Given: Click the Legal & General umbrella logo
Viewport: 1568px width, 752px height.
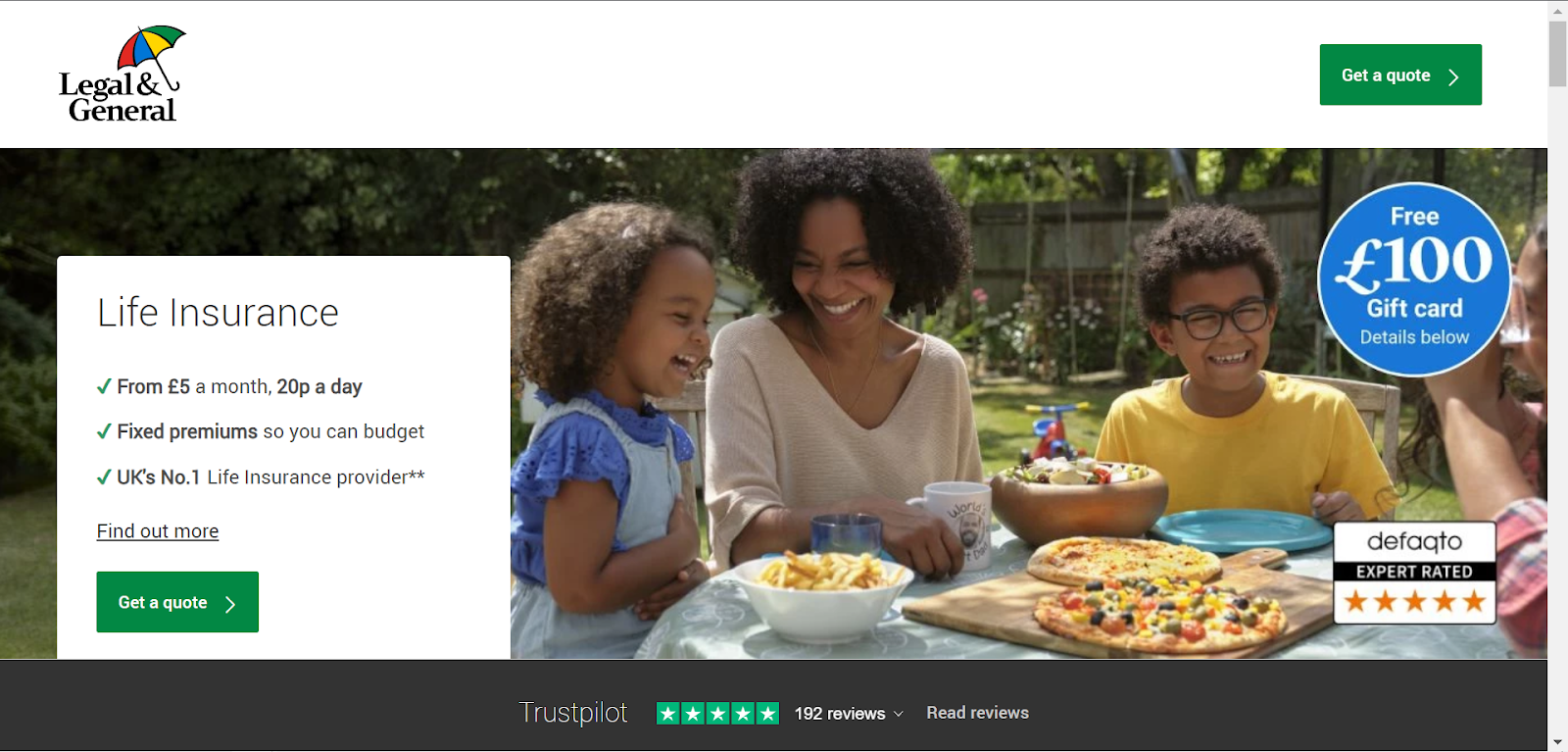Looking at the screenshot, I should tap(122, 75).
